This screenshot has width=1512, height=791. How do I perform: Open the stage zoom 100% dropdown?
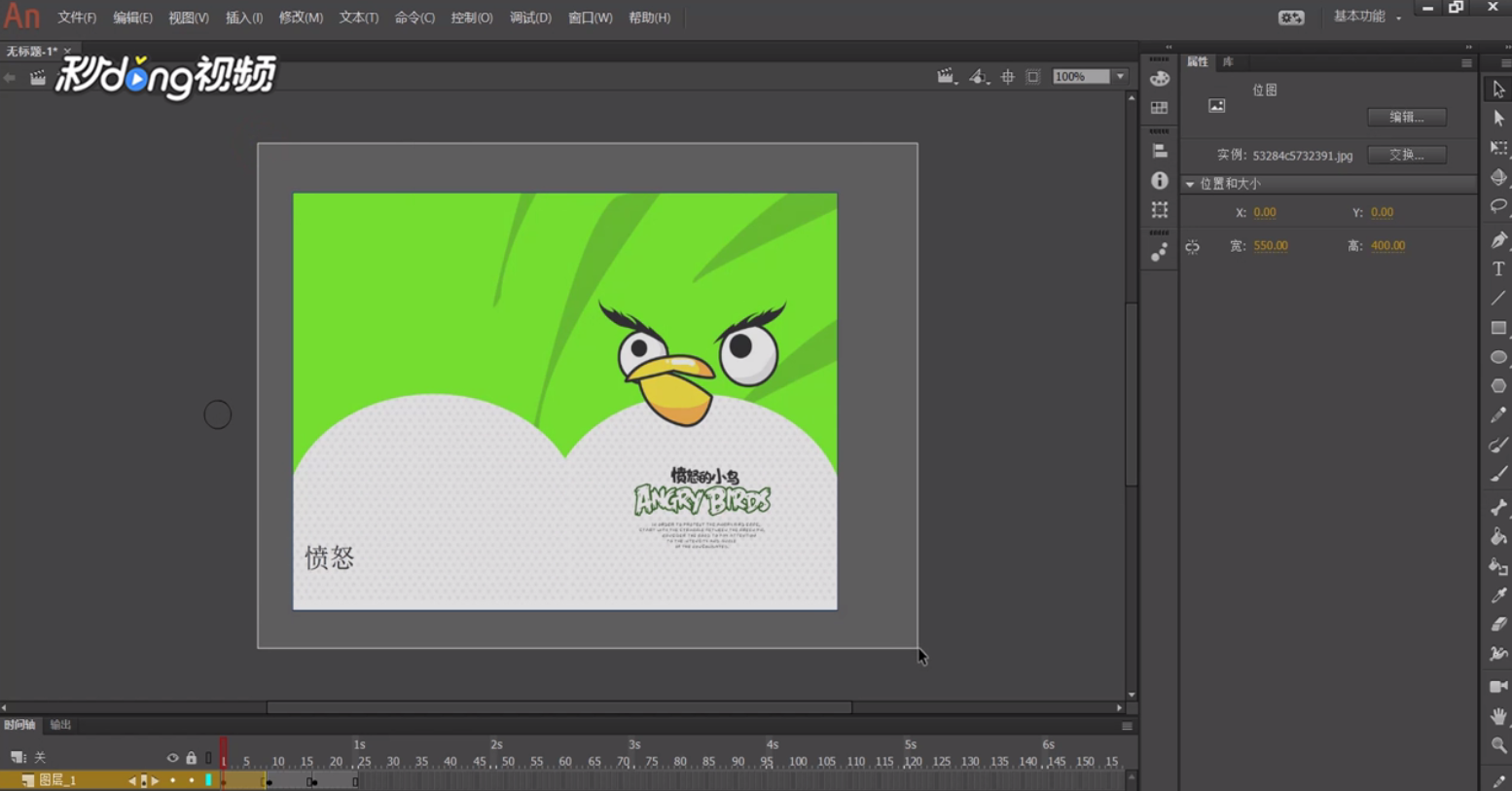(1120, 77)
